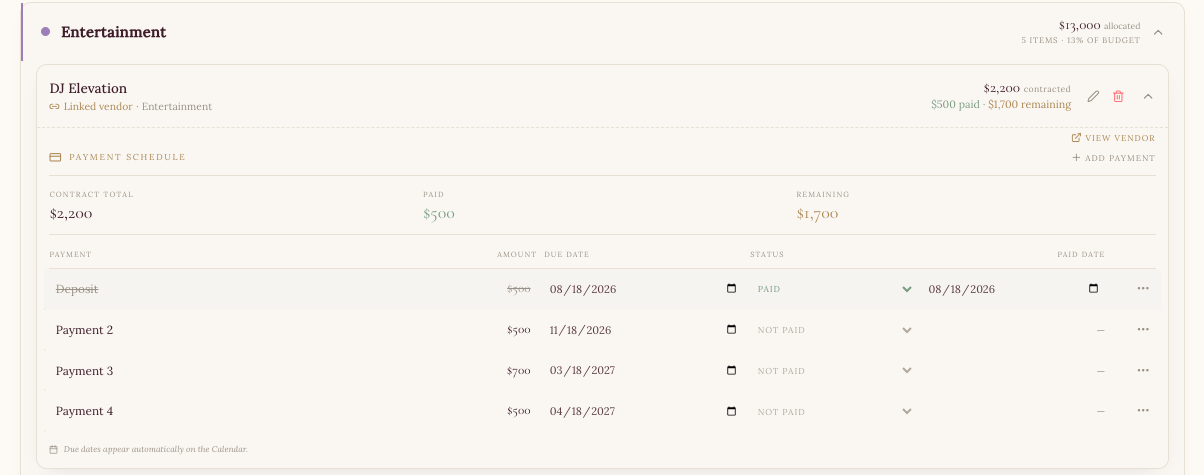Viewport: 1204px width, 475px height.
Task: Open the Payment 4 status dropdown
Action: click(x=835, y=411)
